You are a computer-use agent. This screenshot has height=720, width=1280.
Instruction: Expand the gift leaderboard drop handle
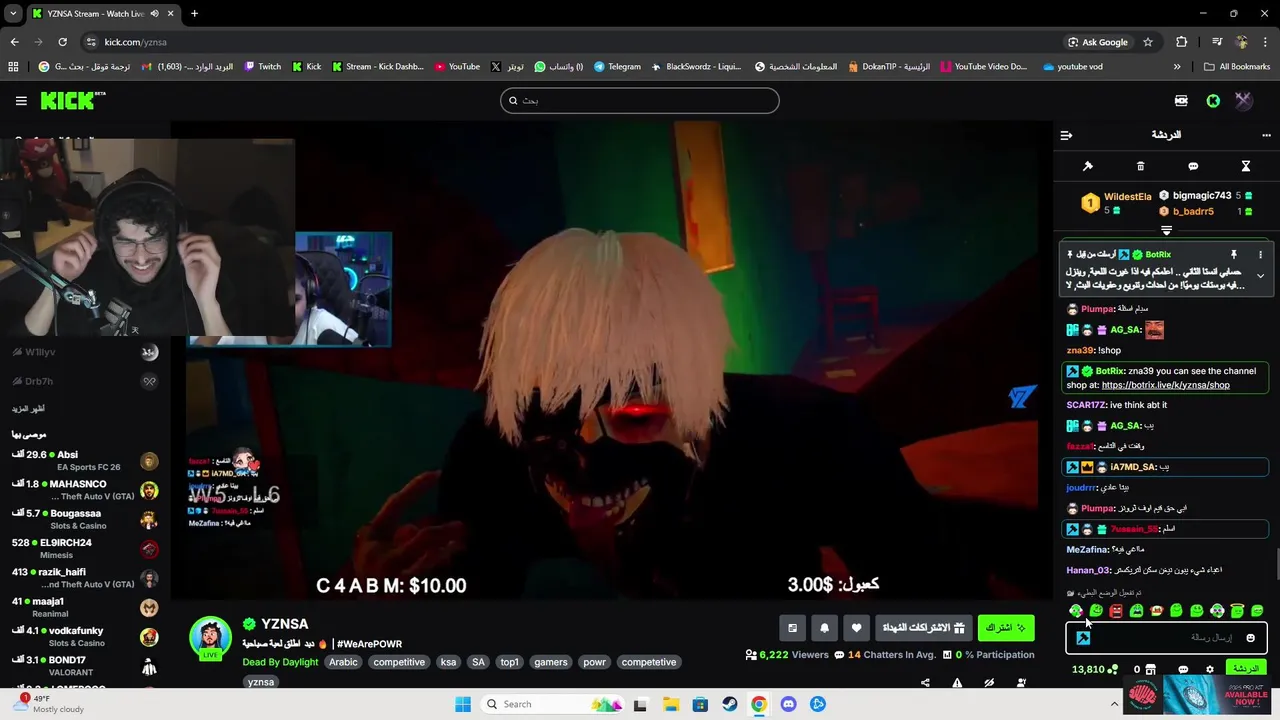click(x=1166, y=231)
